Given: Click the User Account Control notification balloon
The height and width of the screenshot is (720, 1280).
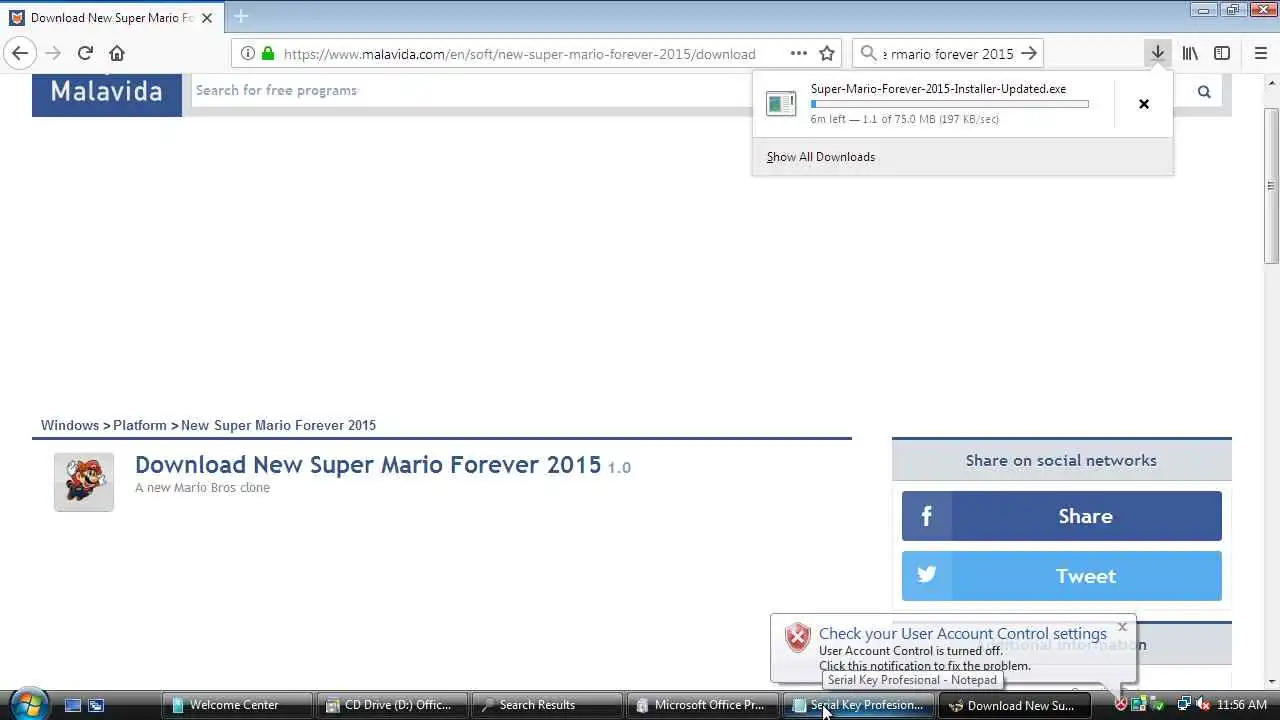Looking at the screenshot, I should click(953, 648).
